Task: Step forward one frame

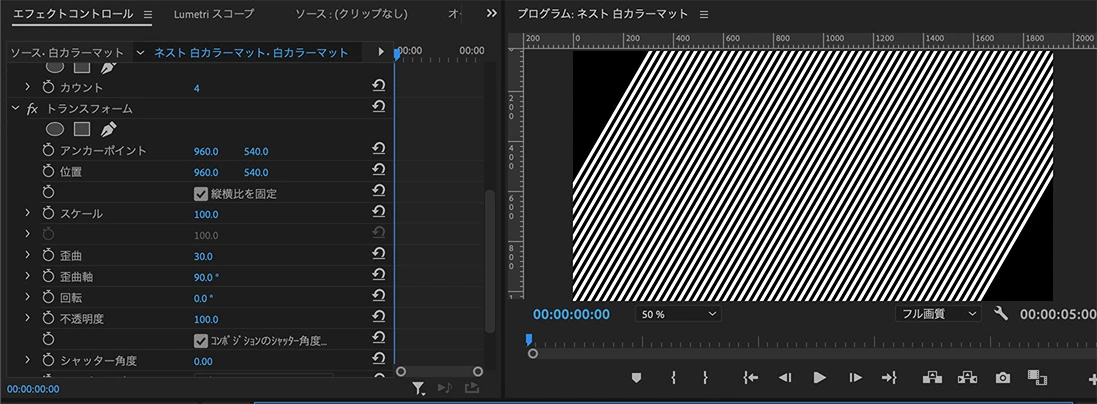Action: 856,377
